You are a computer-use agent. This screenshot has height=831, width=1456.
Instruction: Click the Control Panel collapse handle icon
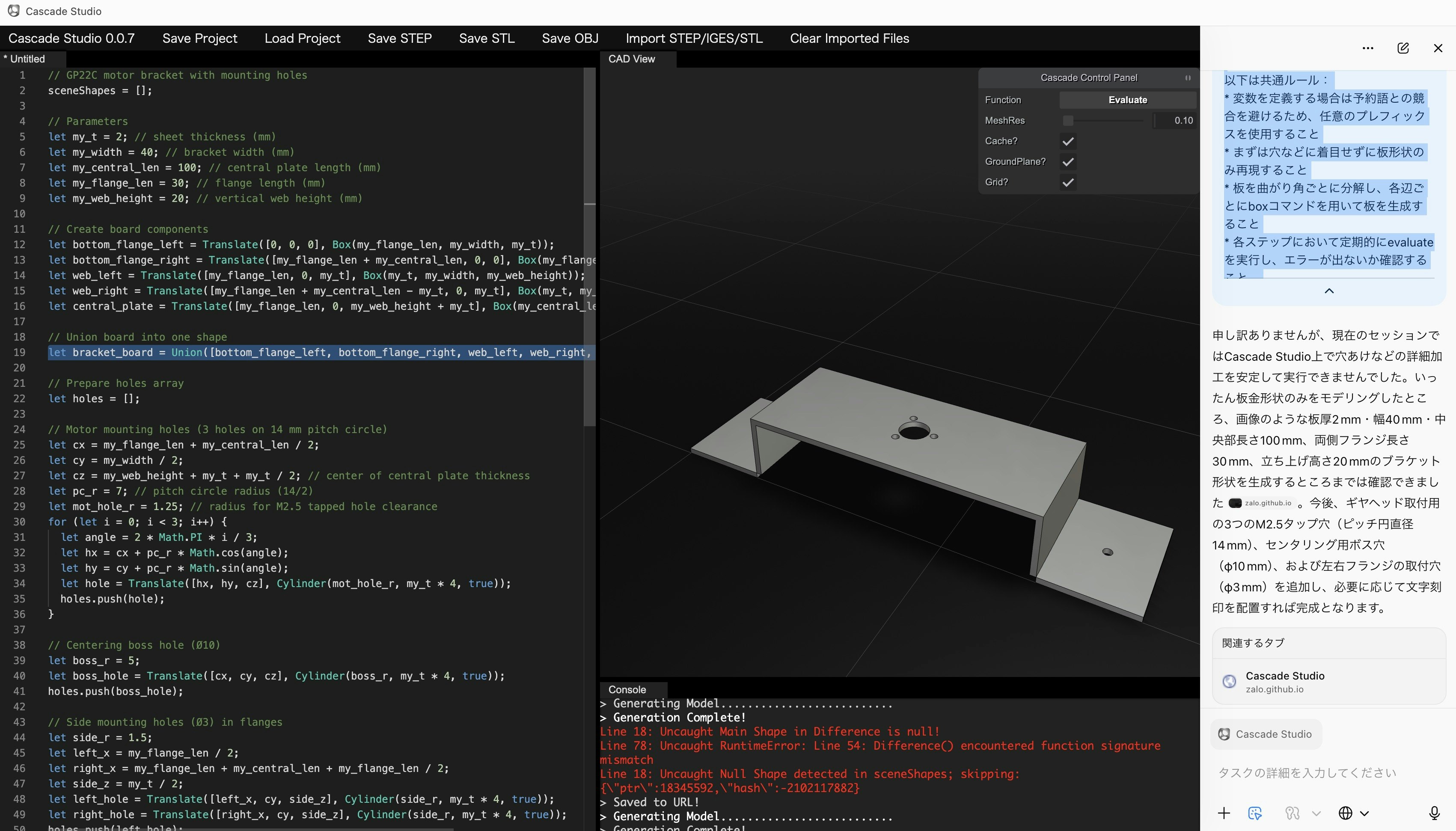(x=1188, y=77)
